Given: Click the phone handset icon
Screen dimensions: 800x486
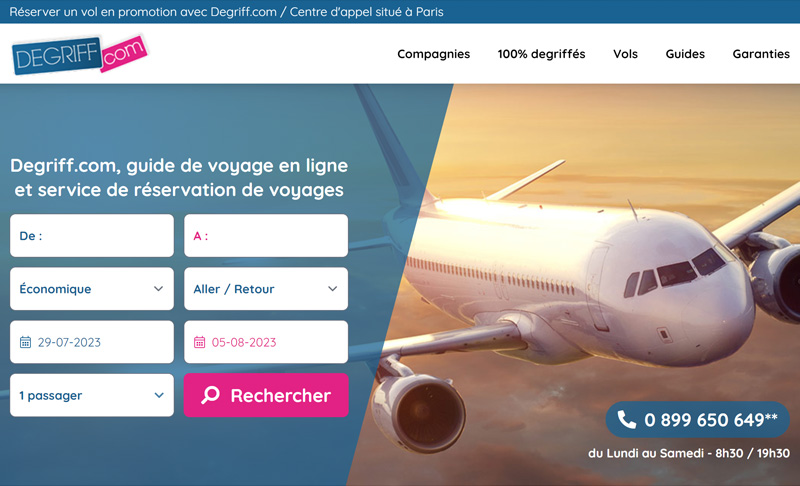Looking at the screenshot, I should pyautogui.click(x=627, y=420).
